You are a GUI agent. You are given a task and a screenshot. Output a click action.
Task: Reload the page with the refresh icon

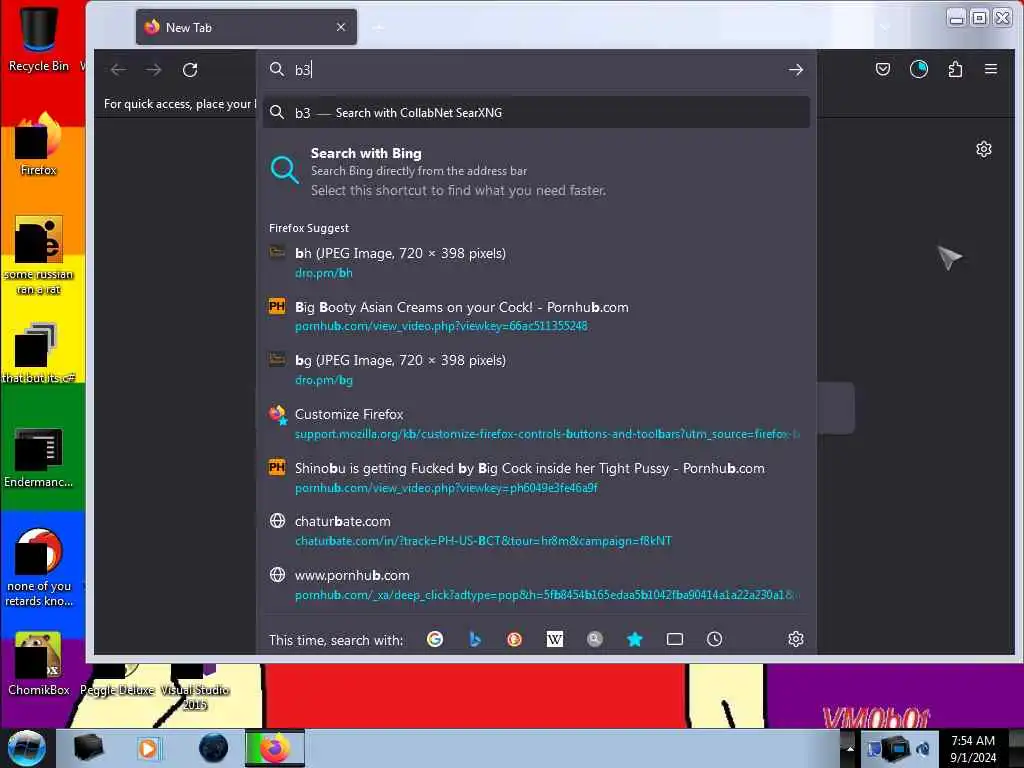pyautogui.click(x=190, y=69)
